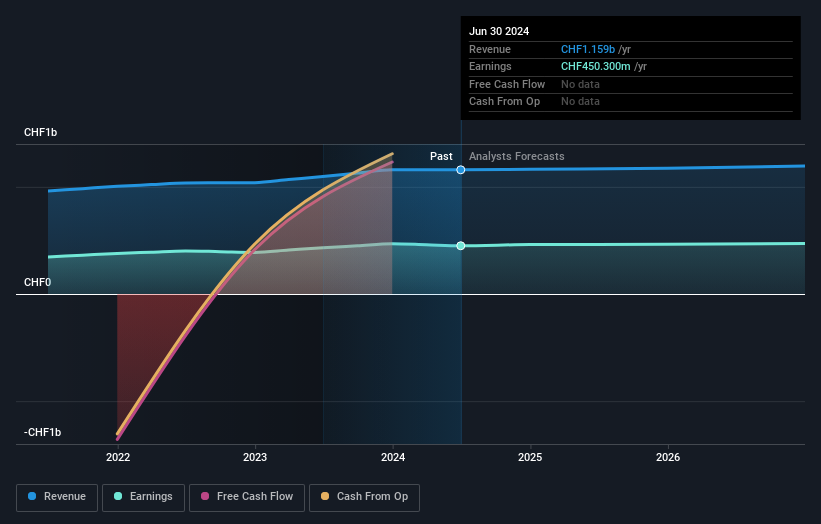
Task: Click the teal Earnings legend dot
Action: [x=118, y=496]
